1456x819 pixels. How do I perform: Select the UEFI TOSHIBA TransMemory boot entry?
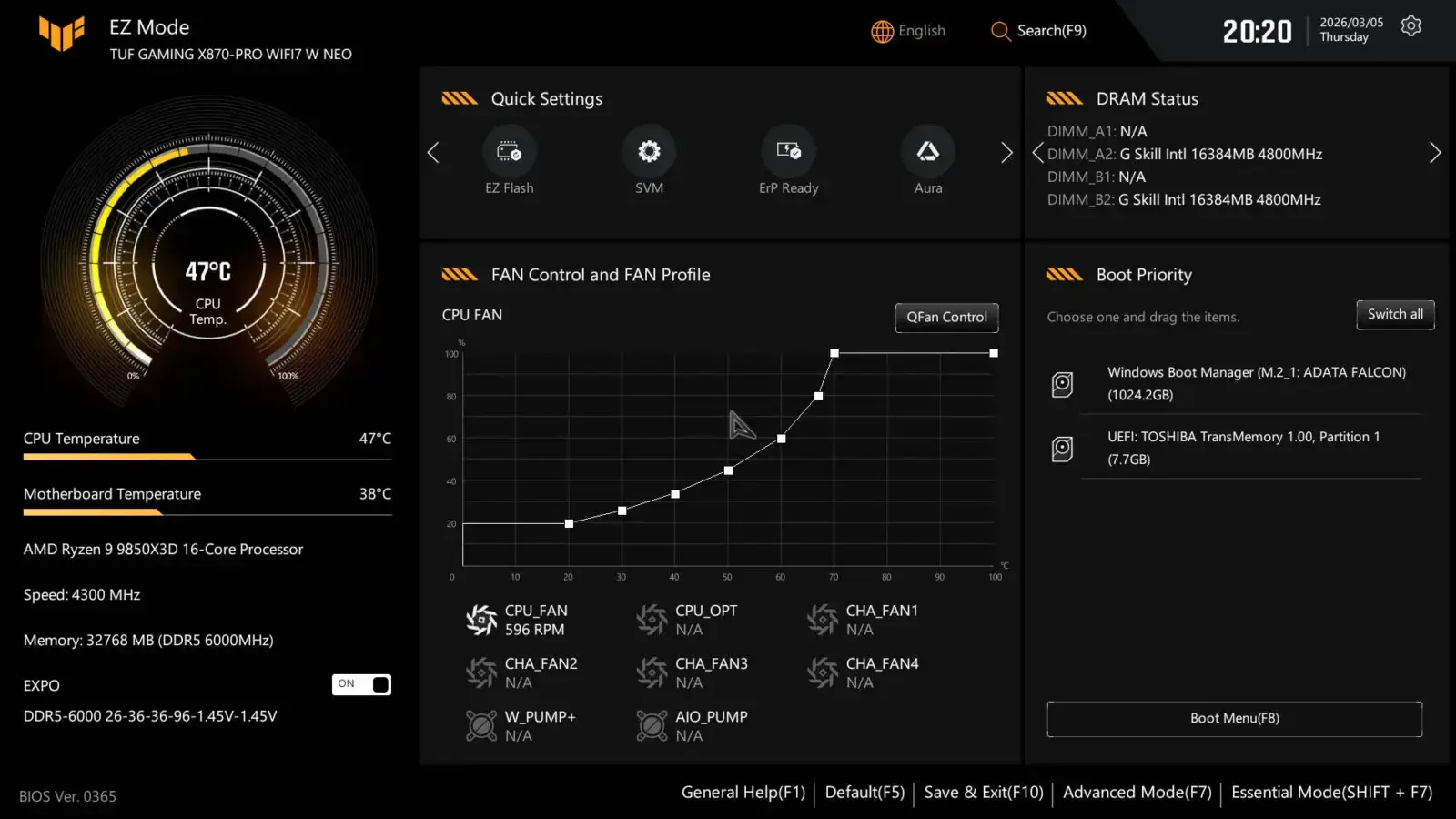tap(1235, 448)
